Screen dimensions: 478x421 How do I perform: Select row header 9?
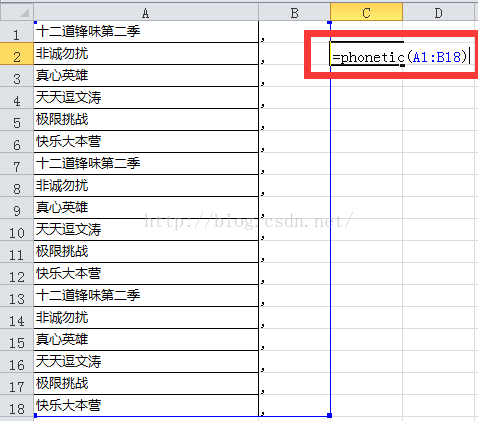pyautogui.click(x=17, y=208)
